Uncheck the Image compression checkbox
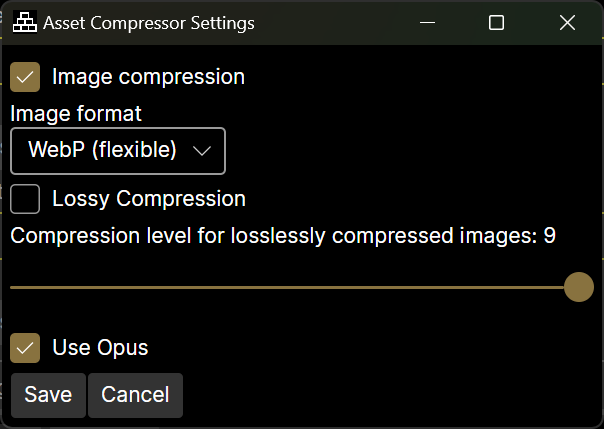This screenshot has height=429, width=604. (x=25, y=77)
